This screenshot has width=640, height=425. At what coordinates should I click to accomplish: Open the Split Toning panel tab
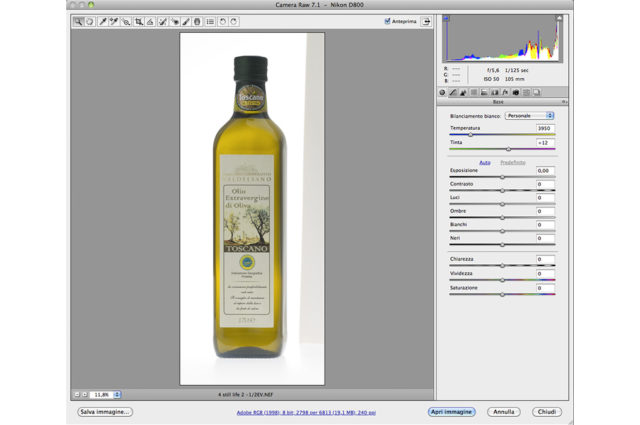click(x=484, y=93)
